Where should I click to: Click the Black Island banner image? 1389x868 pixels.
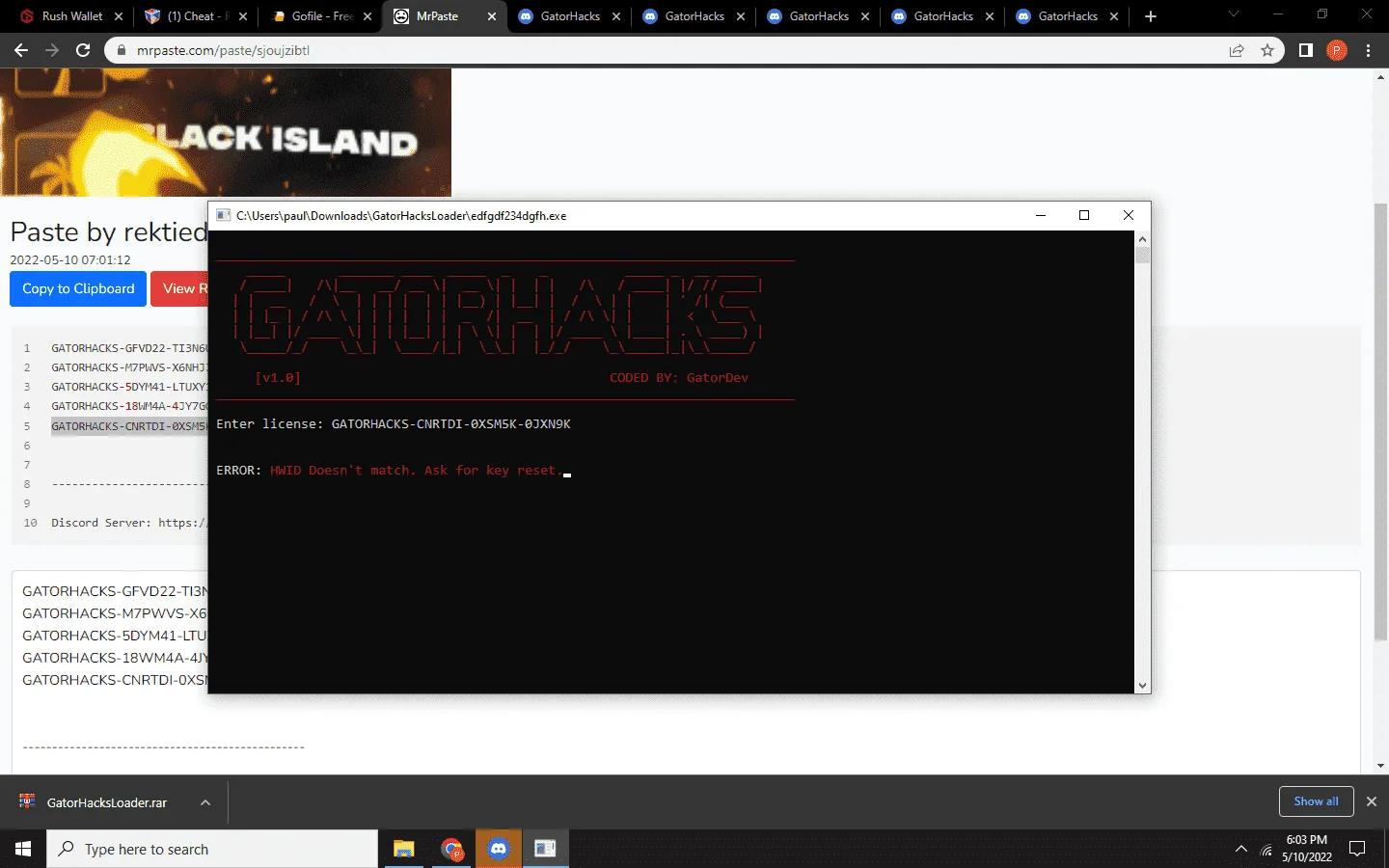click(x=226, y=132)
